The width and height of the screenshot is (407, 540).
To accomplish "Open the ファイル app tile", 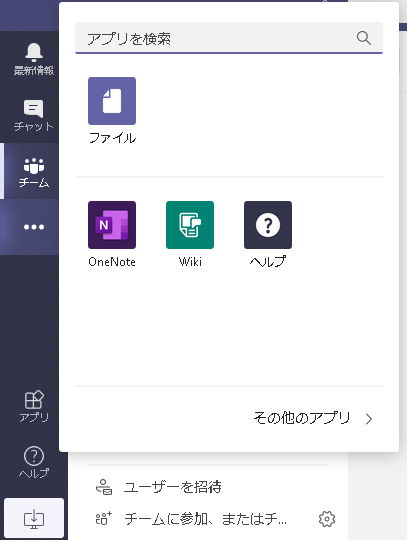I will tap(112, 111).
